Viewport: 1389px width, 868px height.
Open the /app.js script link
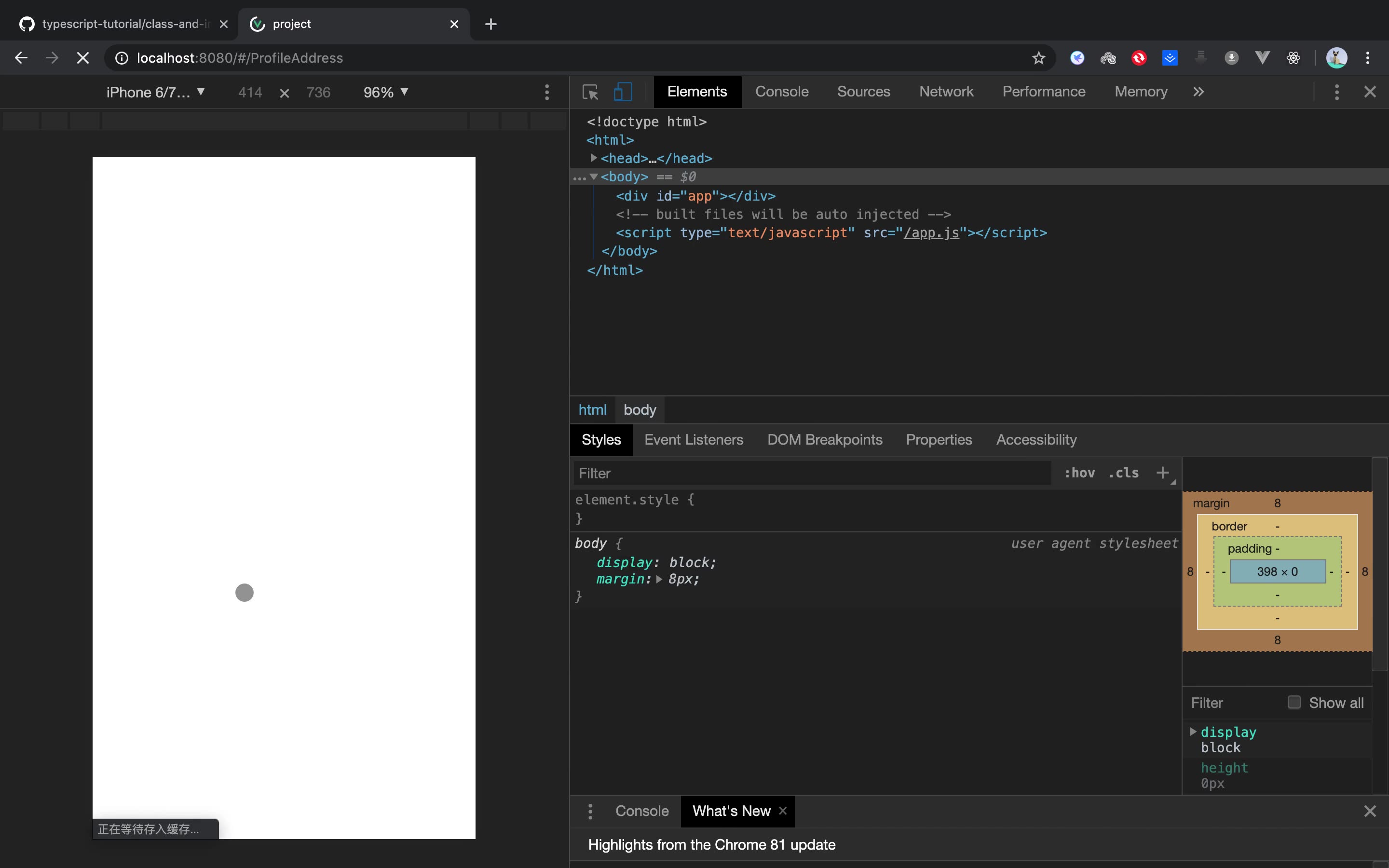click(x=931, y=232)
